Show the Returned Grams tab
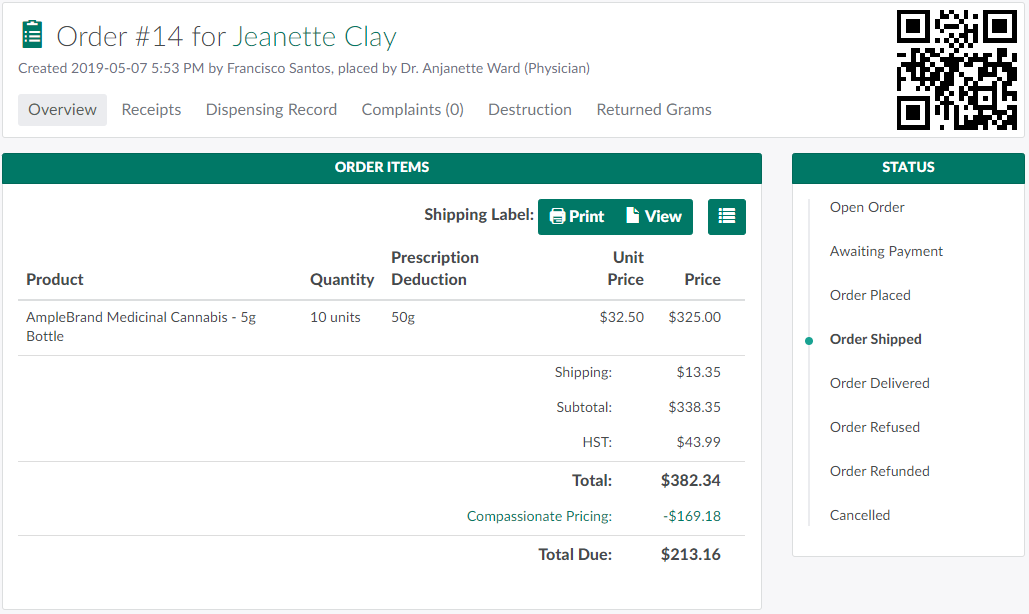Viewport: 1029px width, 614px height. coord(654,110)
